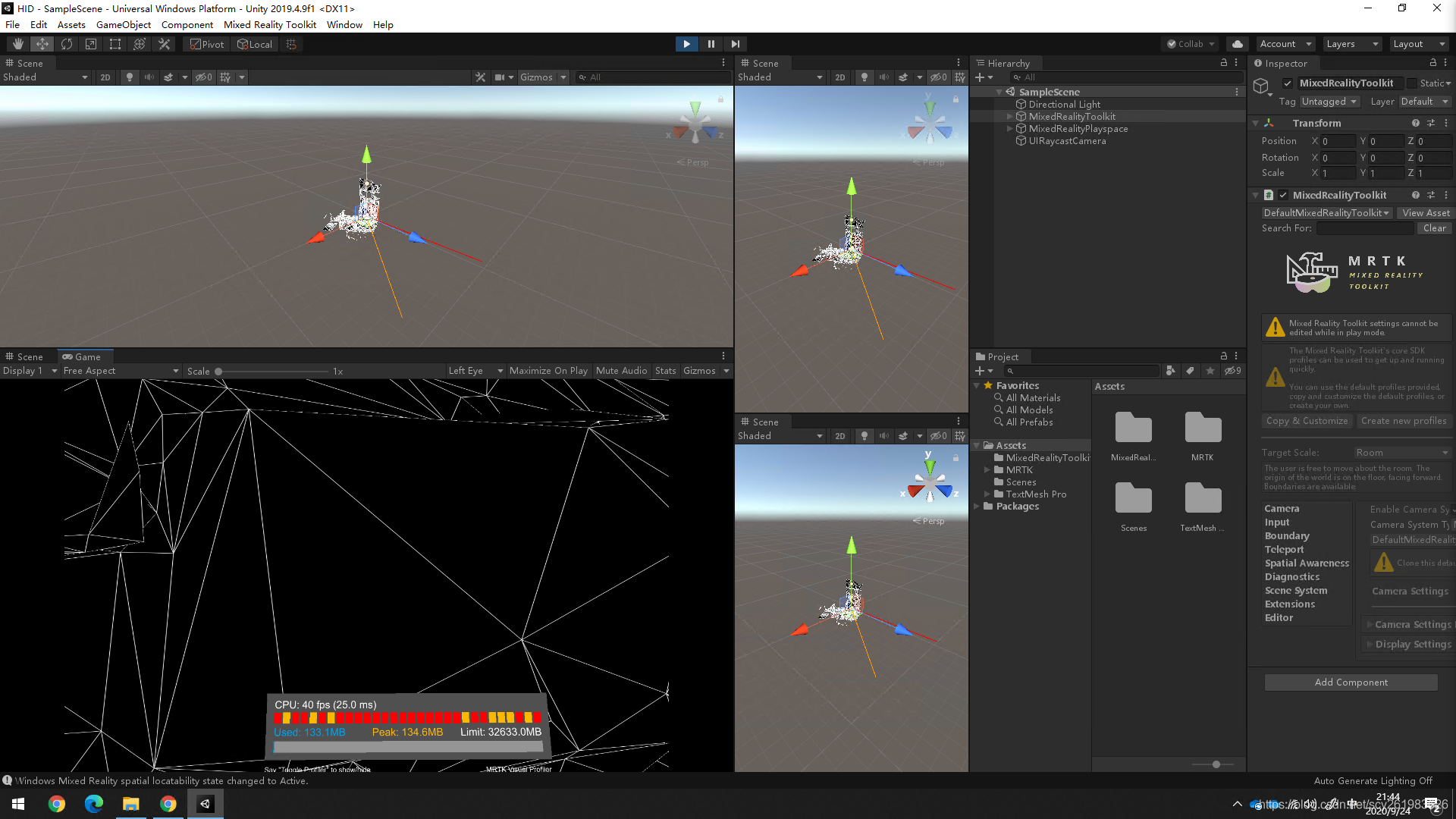Open the Shaded draw mode dropdown in large Scene view
Image resolution: width=1456 pixels, height=819 pixels.
[45, 77]
